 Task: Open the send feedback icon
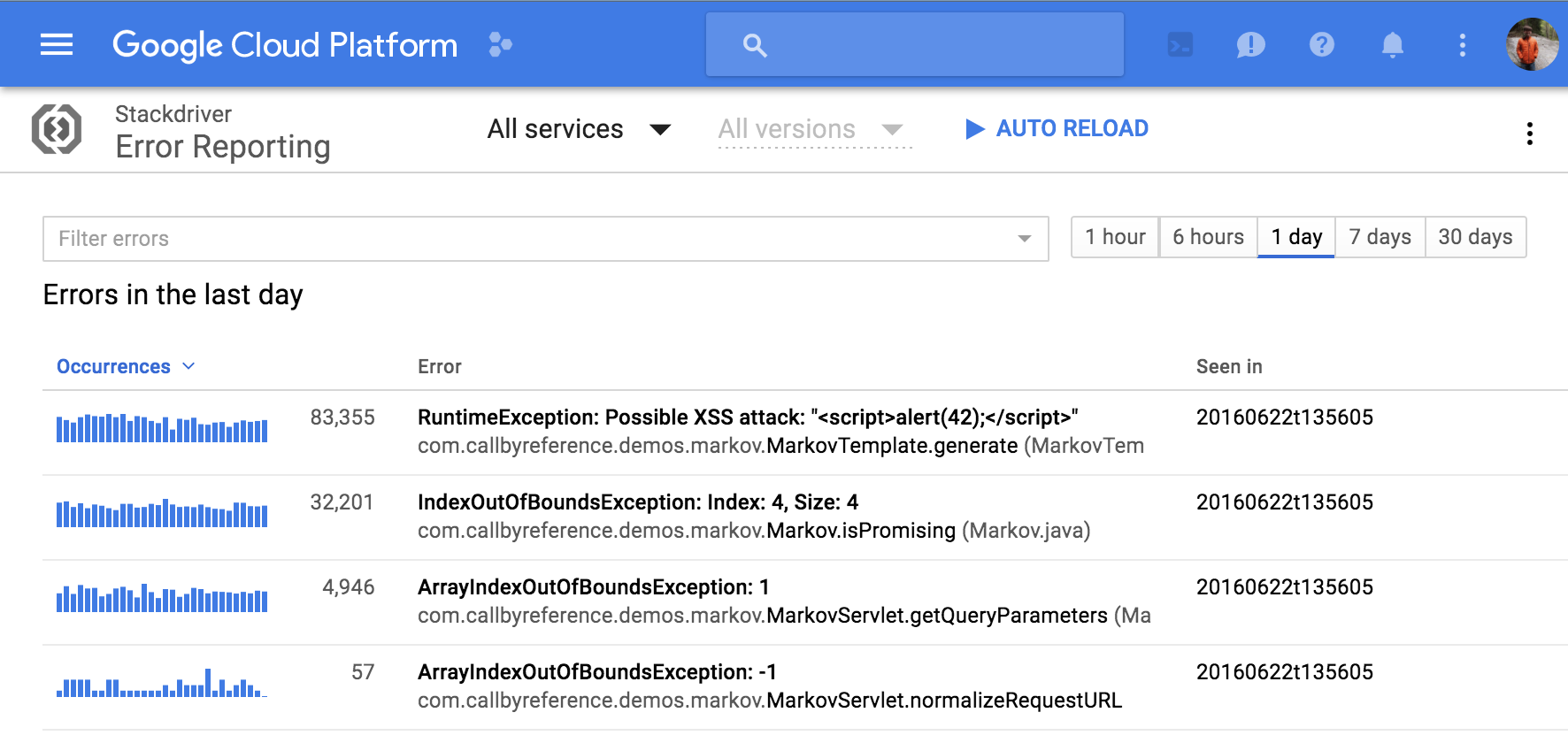(1250, 44)
